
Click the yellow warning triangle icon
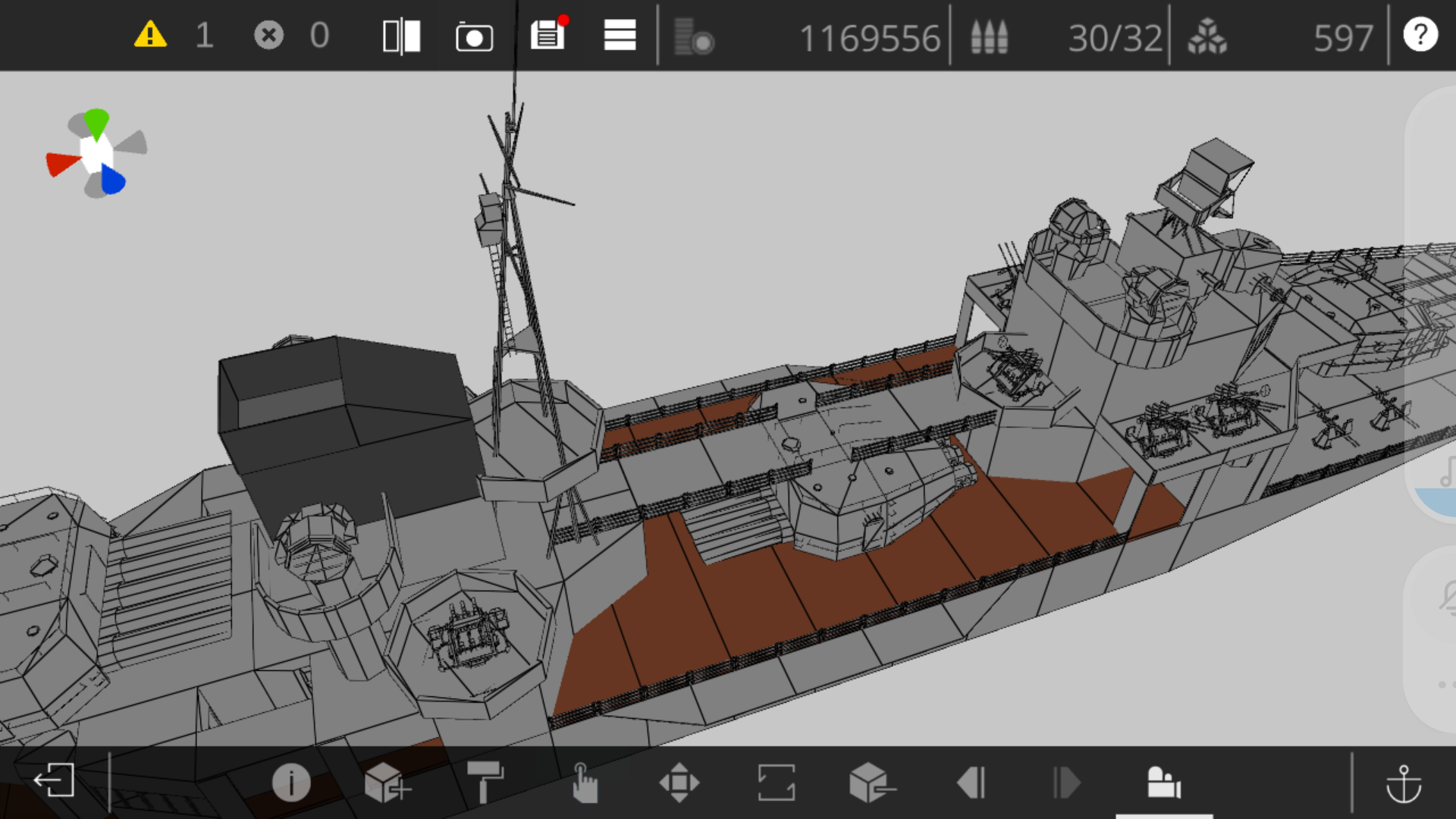coord(150,36)
